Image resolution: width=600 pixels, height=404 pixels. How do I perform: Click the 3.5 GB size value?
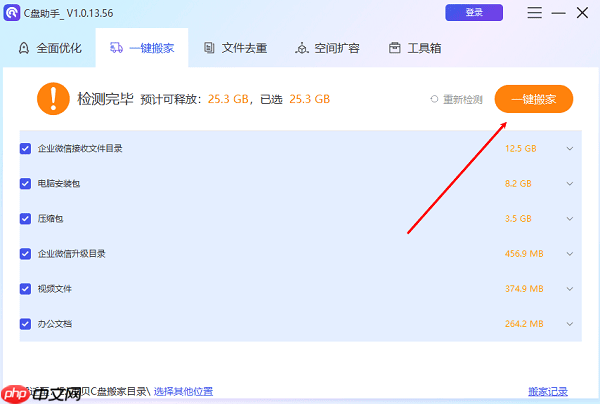(518, 219)
